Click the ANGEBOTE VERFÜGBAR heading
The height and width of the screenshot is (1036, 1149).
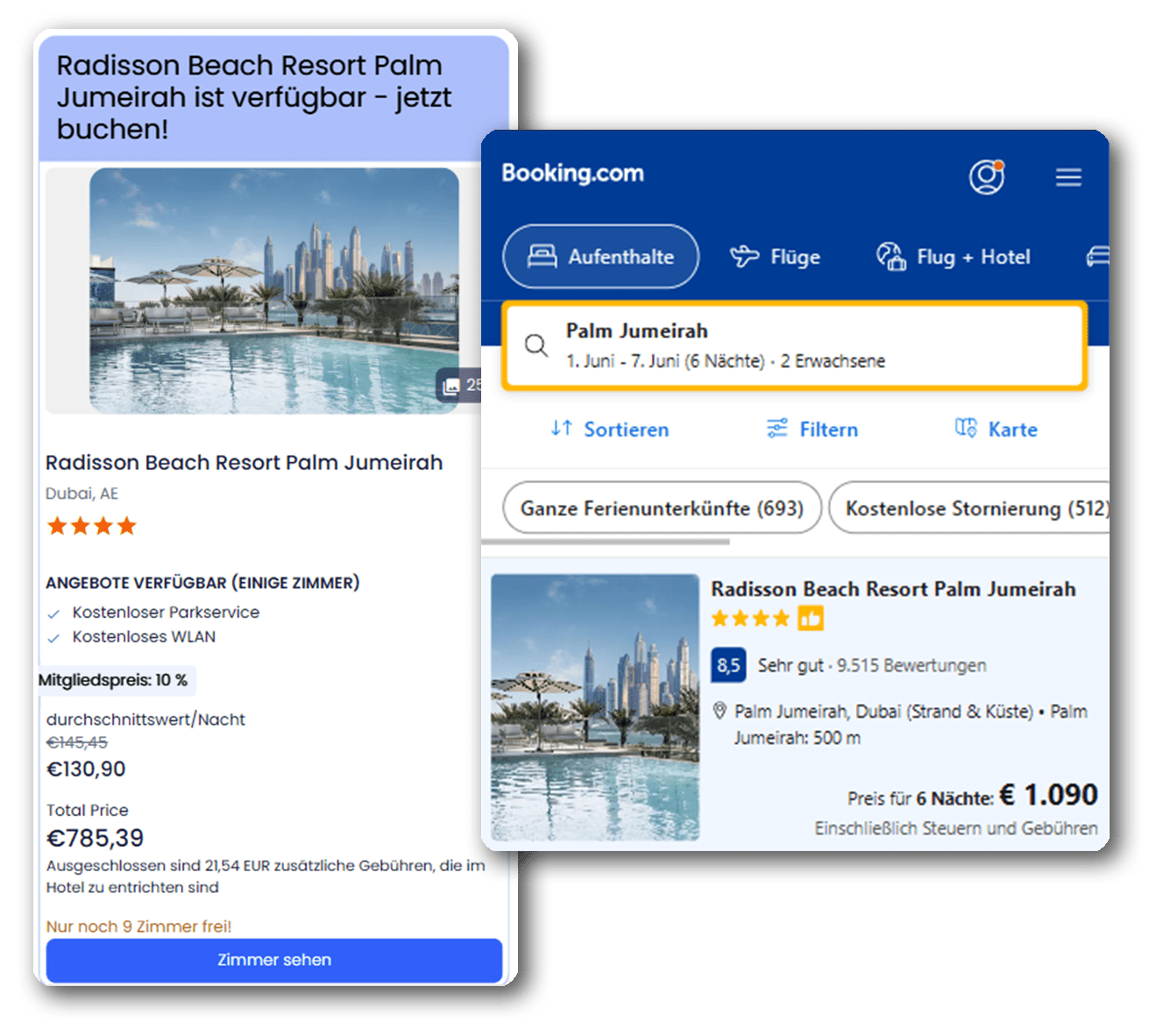pyautogui.click(x=202, y=582)
